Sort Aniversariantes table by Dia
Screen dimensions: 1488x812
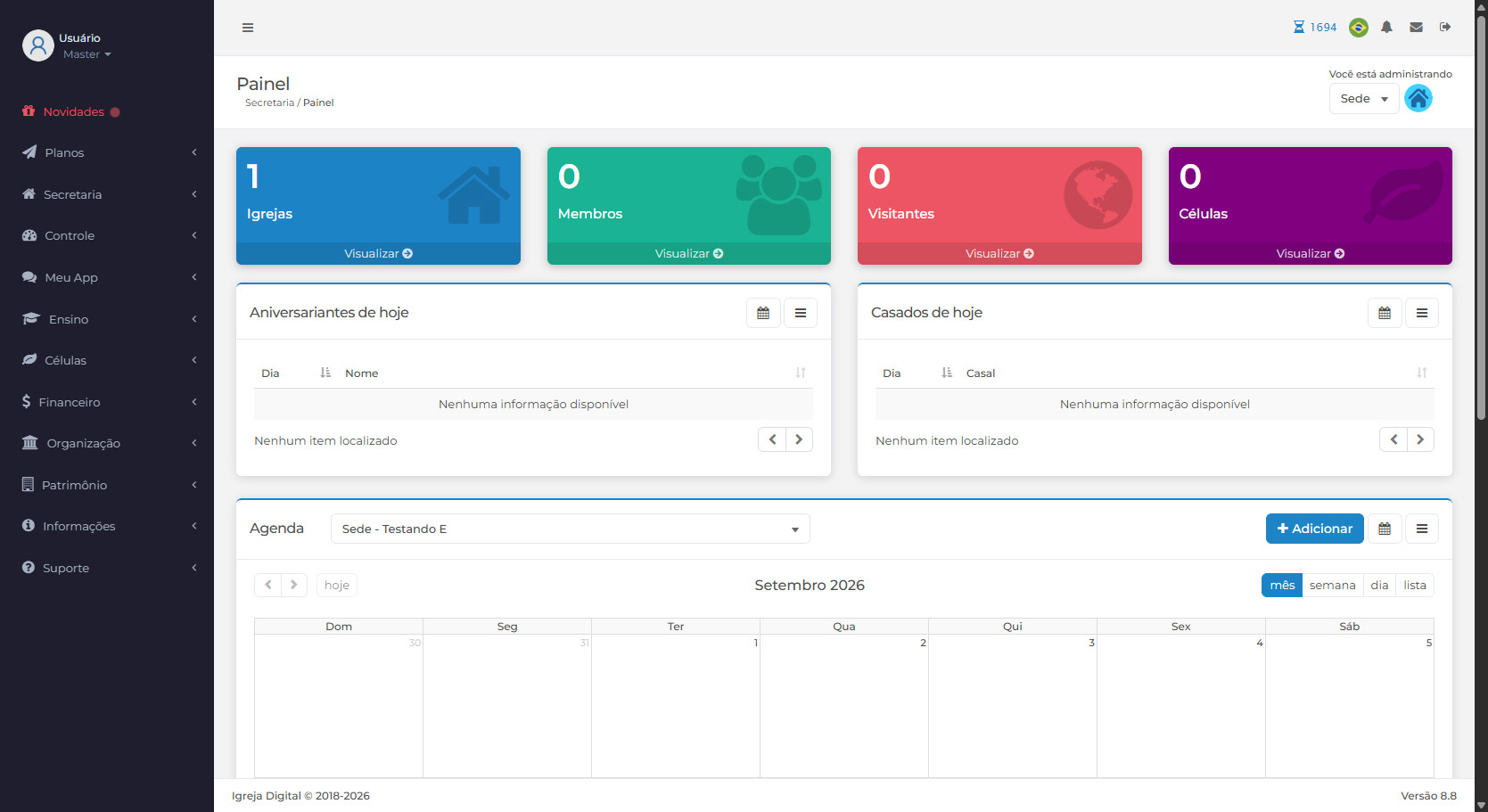(x=296, y=373)
